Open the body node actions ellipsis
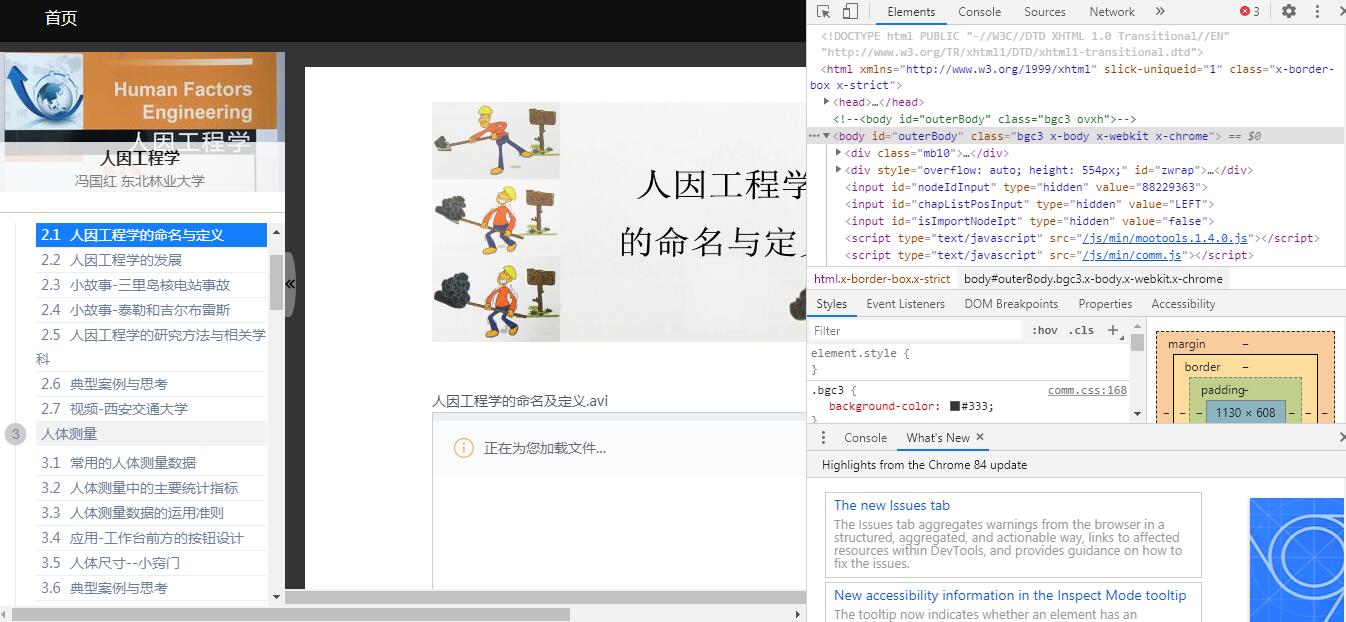The image size is (1346, 622). click(x=814, y=136)
